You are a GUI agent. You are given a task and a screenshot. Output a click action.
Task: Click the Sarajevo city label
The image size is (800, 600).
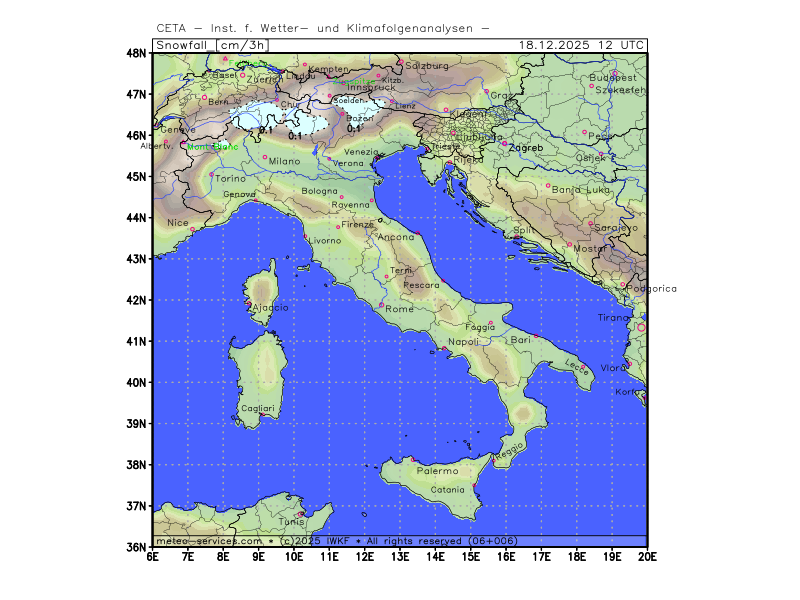click(x=616, y=228)
